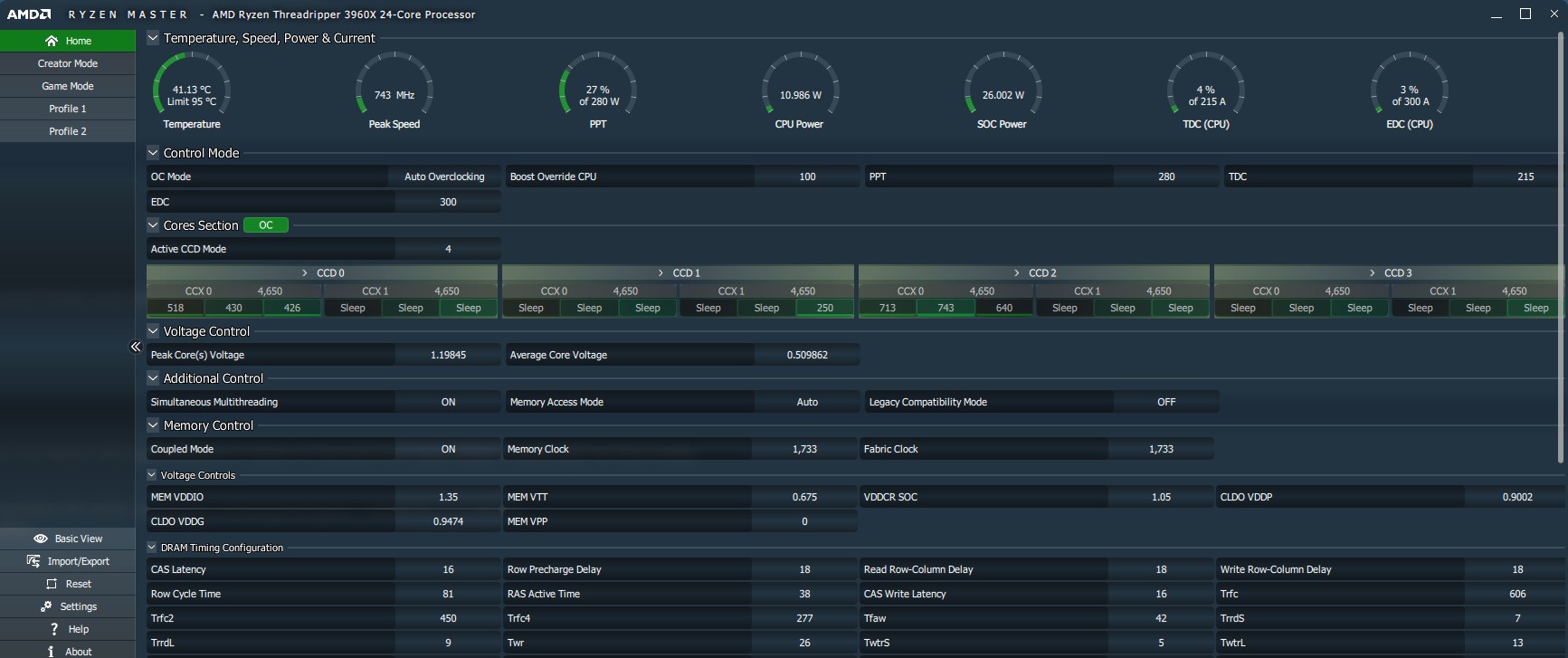Collapse the Additional Control section
This screenshot has width=1568, height=658.
tap(153, 378)
